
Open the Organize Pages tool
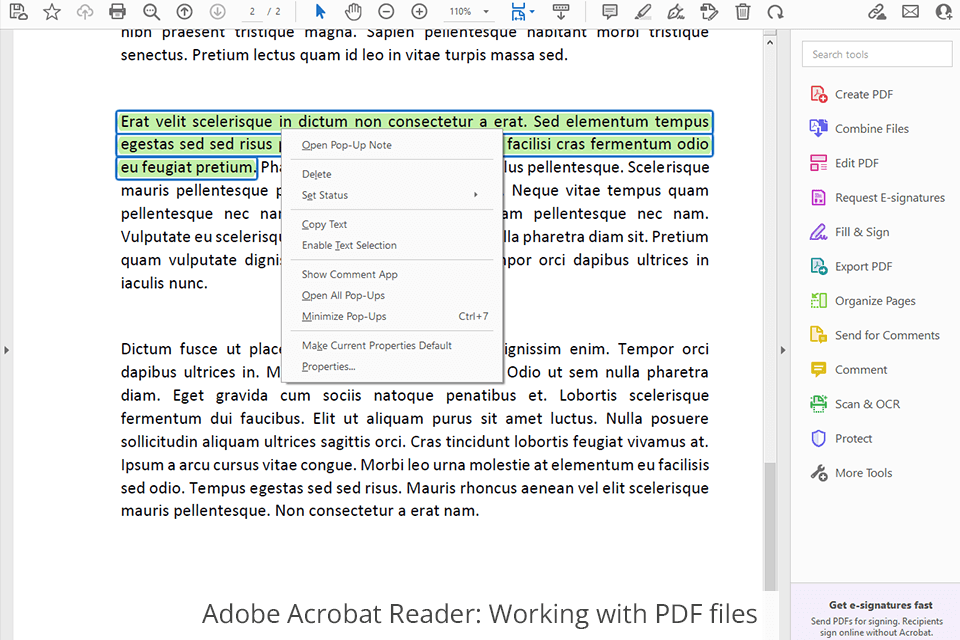863,301
